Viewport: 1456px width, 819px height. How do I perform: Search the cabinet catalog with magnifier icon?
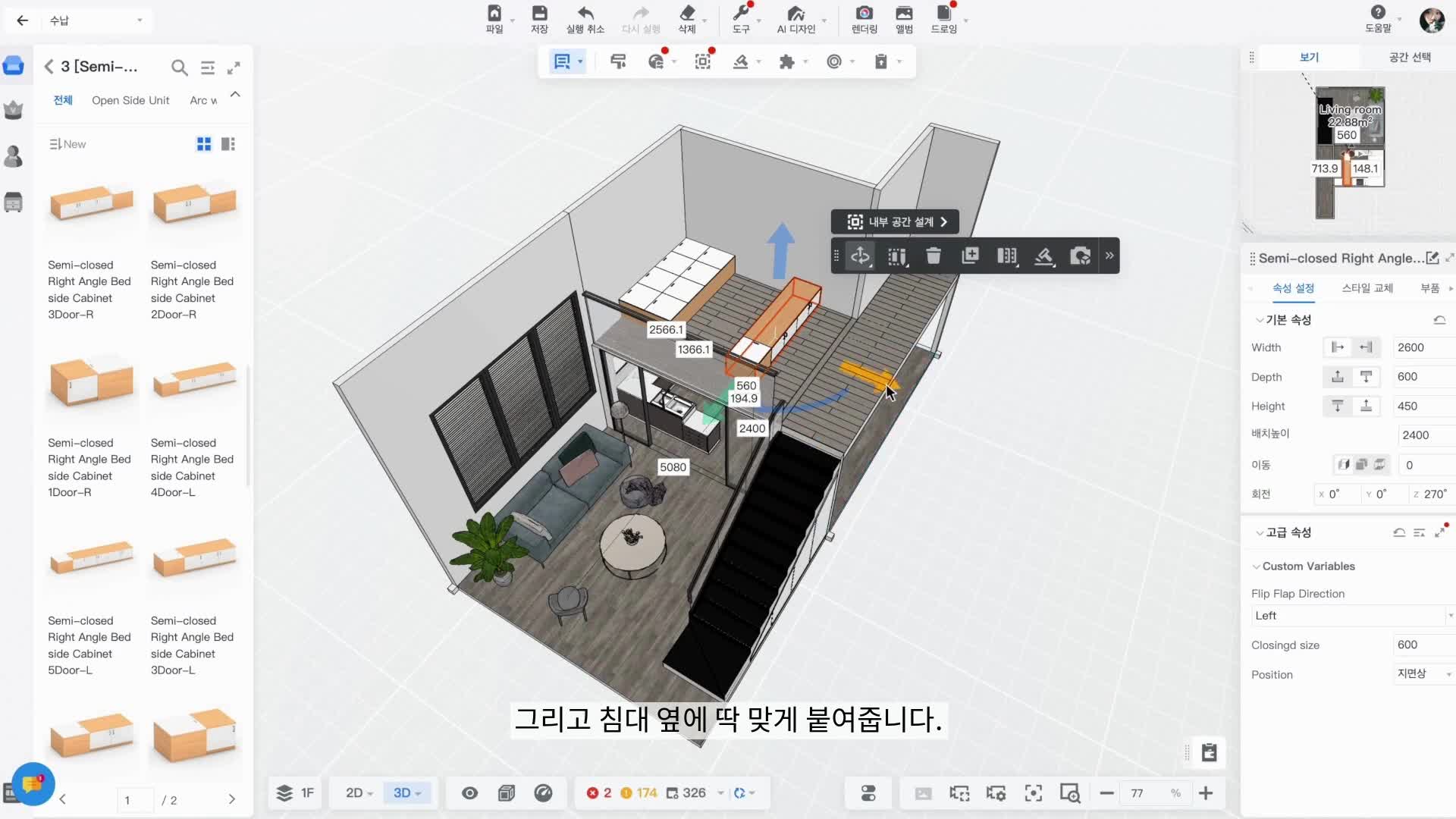(179, 67)
